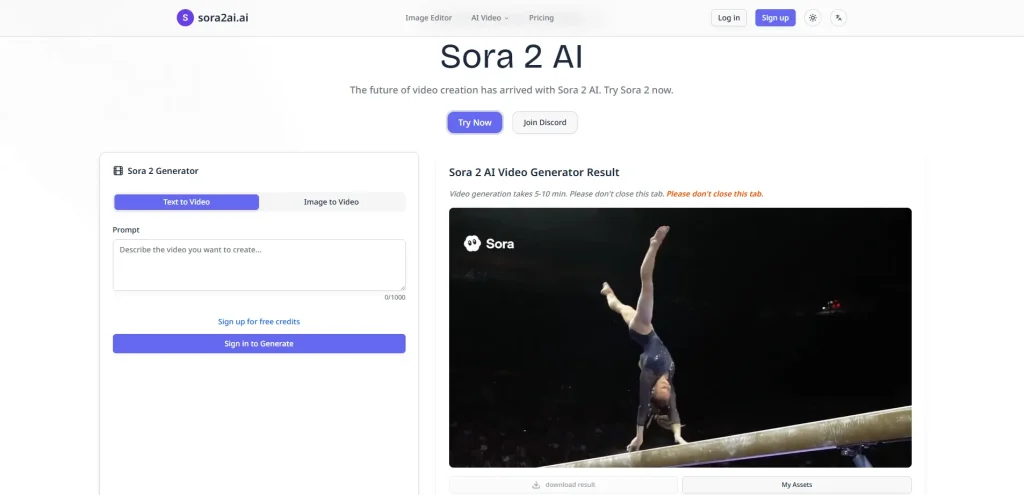The width and height of the screenshot is (1024, 495).
Task: Focus the Prompt description text area
Action: (259, 265)
